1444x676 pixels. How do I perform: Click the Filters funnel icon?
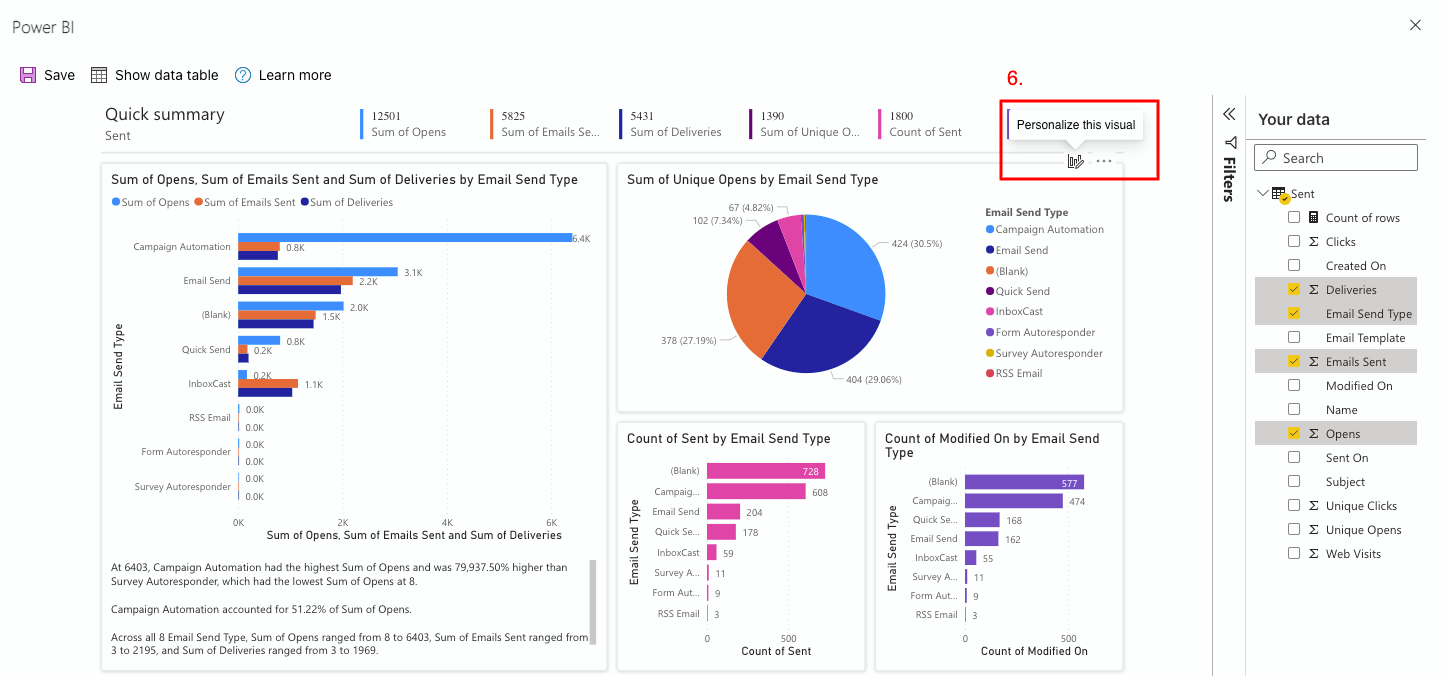pyautogui.click(x=1229, y=142)
